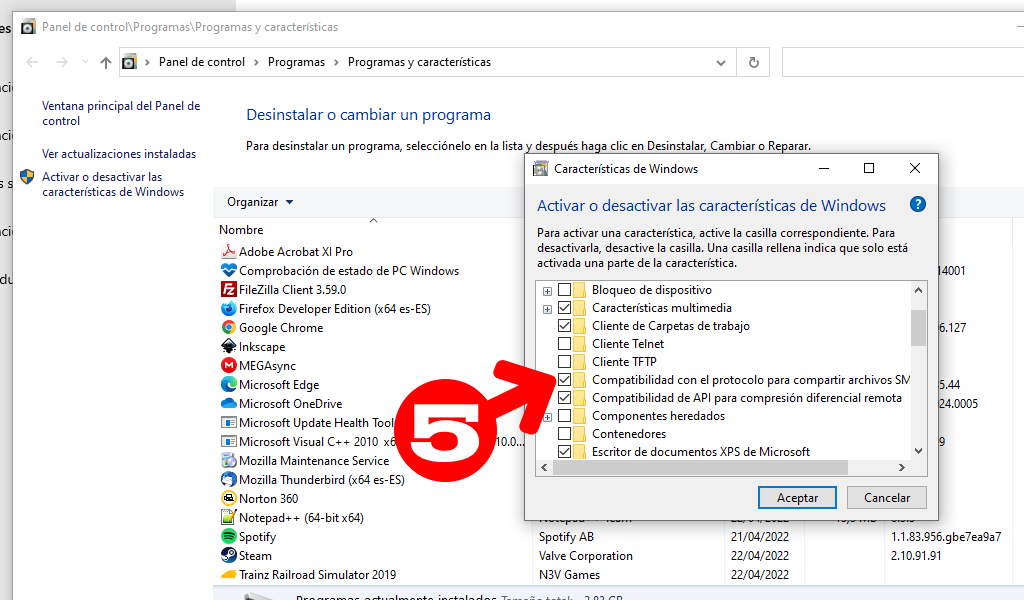Click the Microsoft Edge icon

pyautogui.click(x=228, y=384)
